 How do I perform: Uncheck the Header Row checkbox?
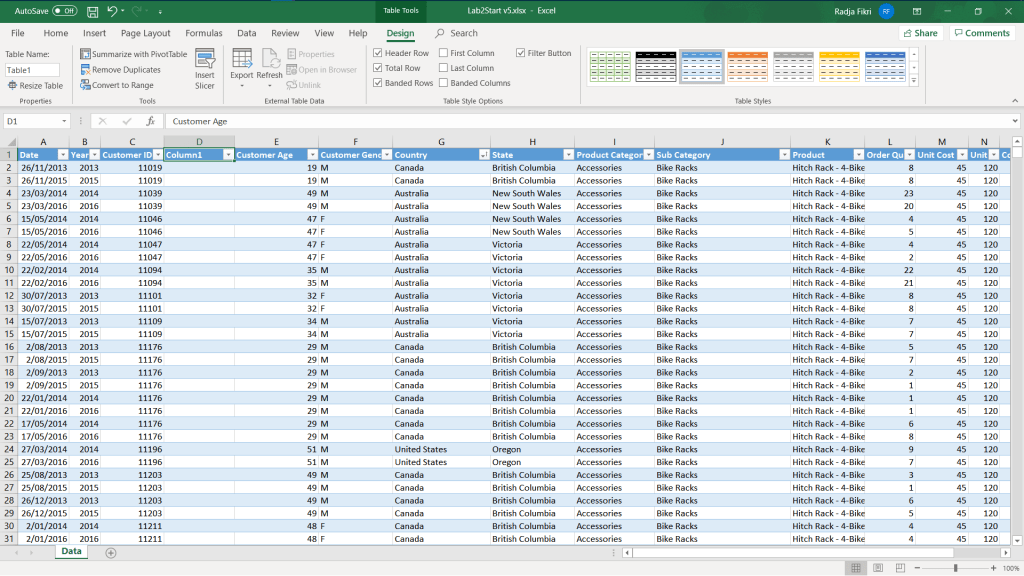click(x=378, y=53)
